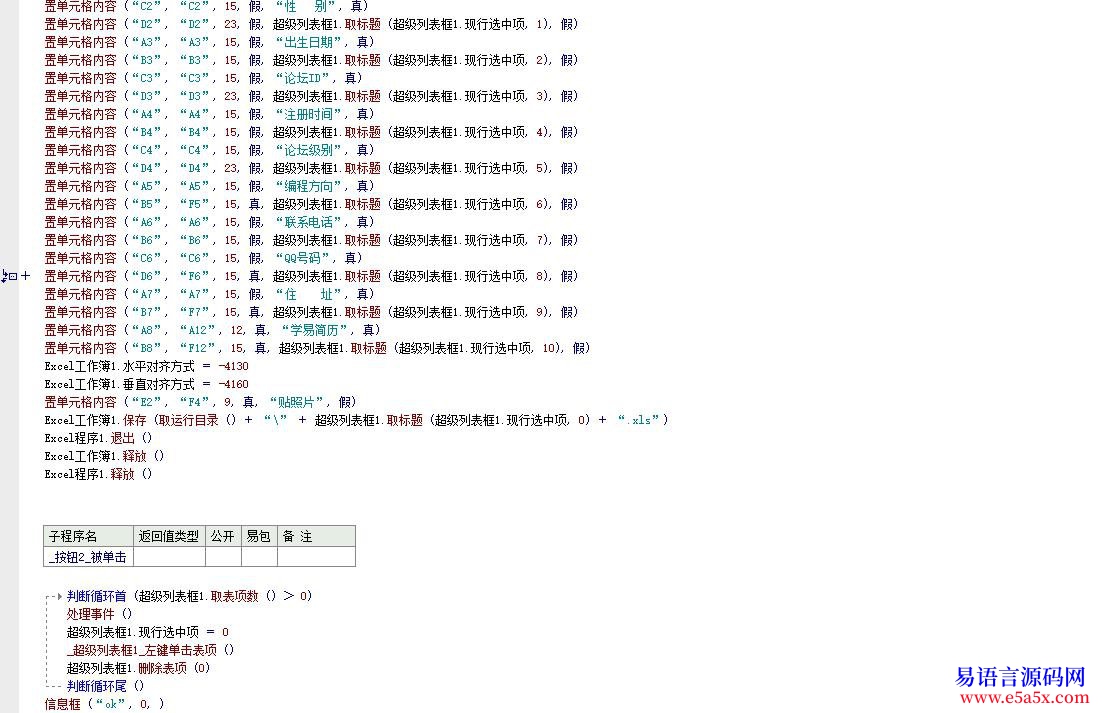Toggle the 公开 cell for _按钮2_被单击
This screenshot has width=1114, height=713.
(222, 557)
